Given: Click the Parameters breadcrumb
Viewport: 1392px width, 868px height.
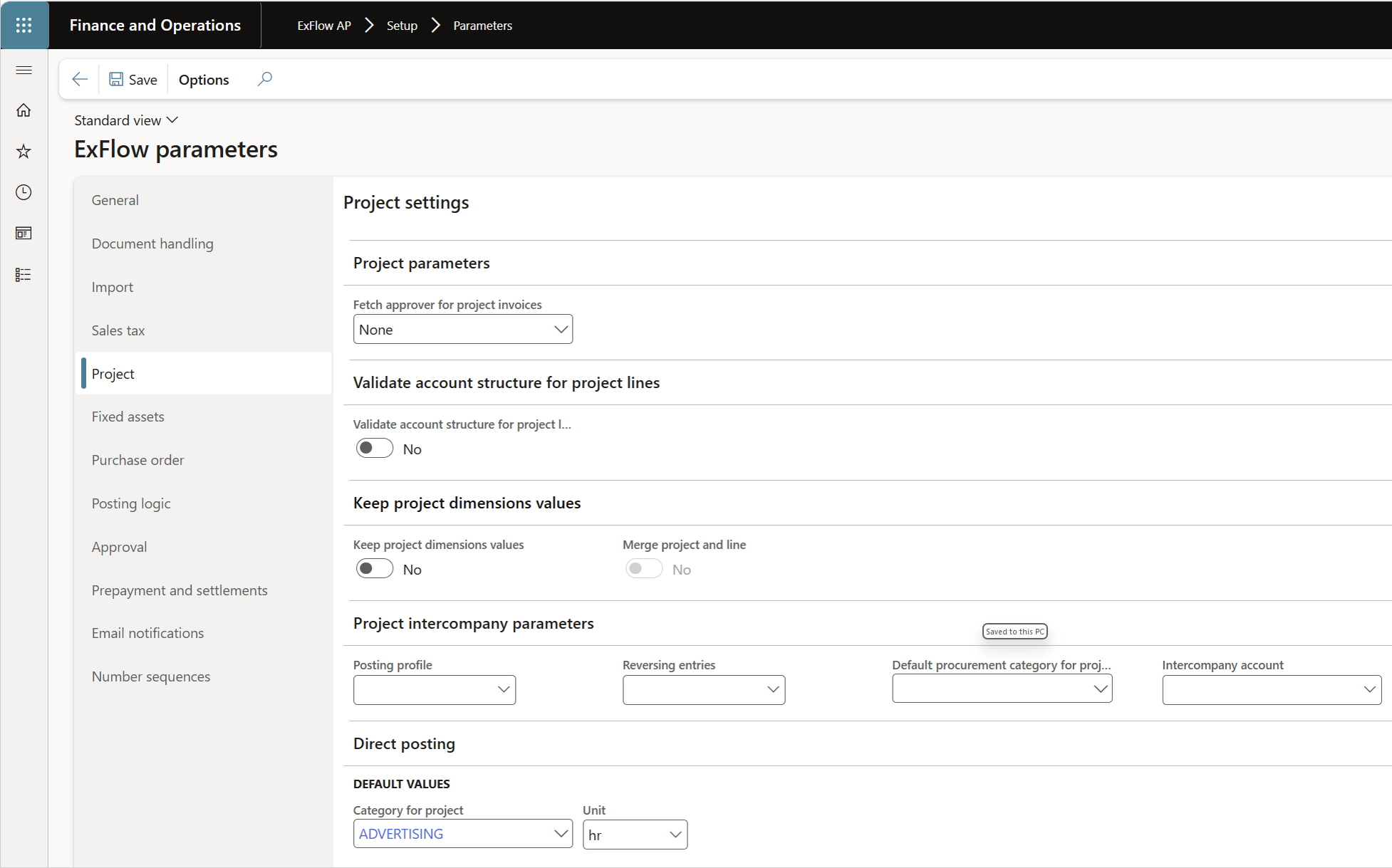Looking at the screenshot, I should [483, 26].
